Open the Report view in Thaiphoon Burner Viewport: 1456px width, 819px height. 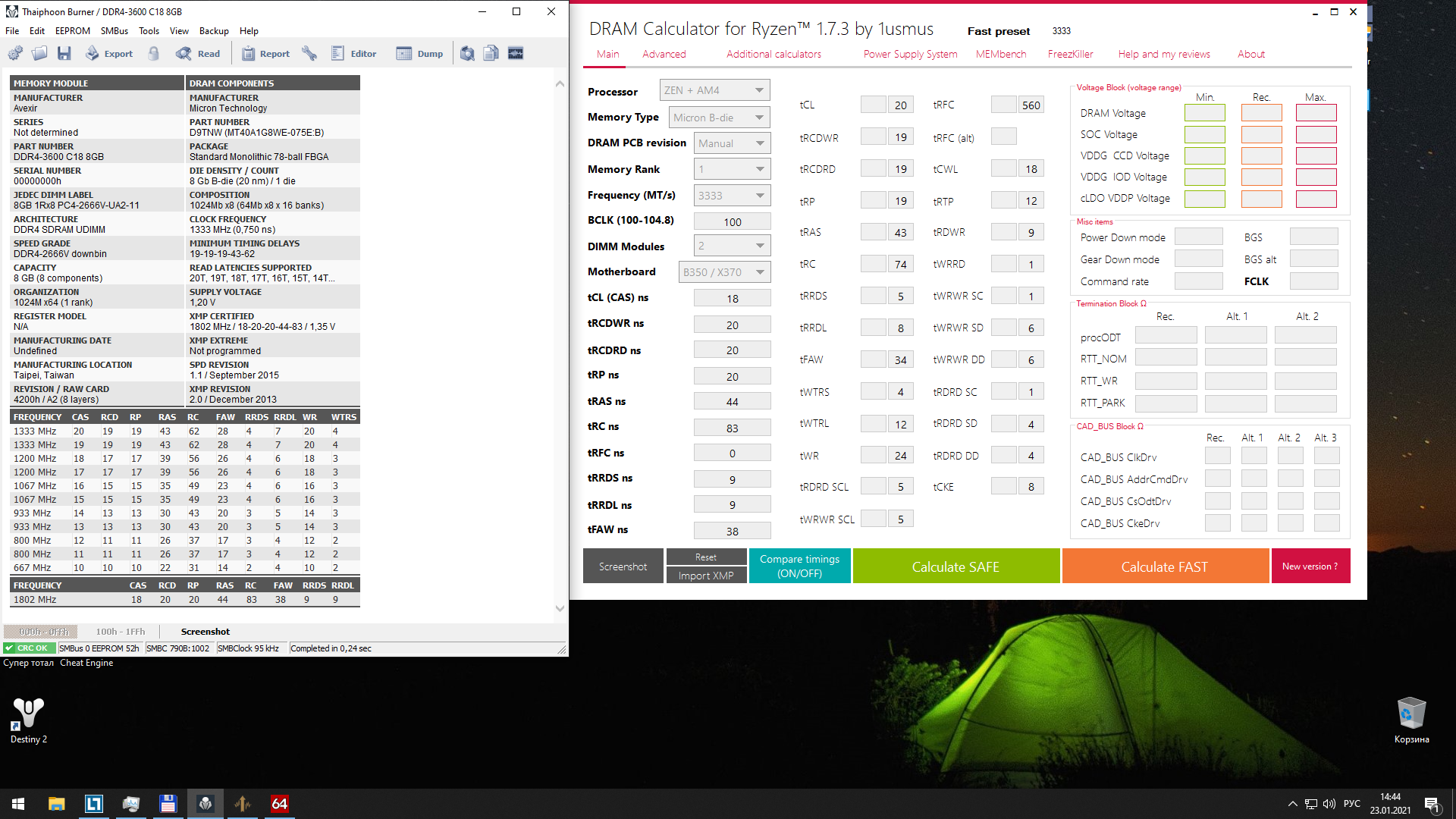tap(265, 53)
